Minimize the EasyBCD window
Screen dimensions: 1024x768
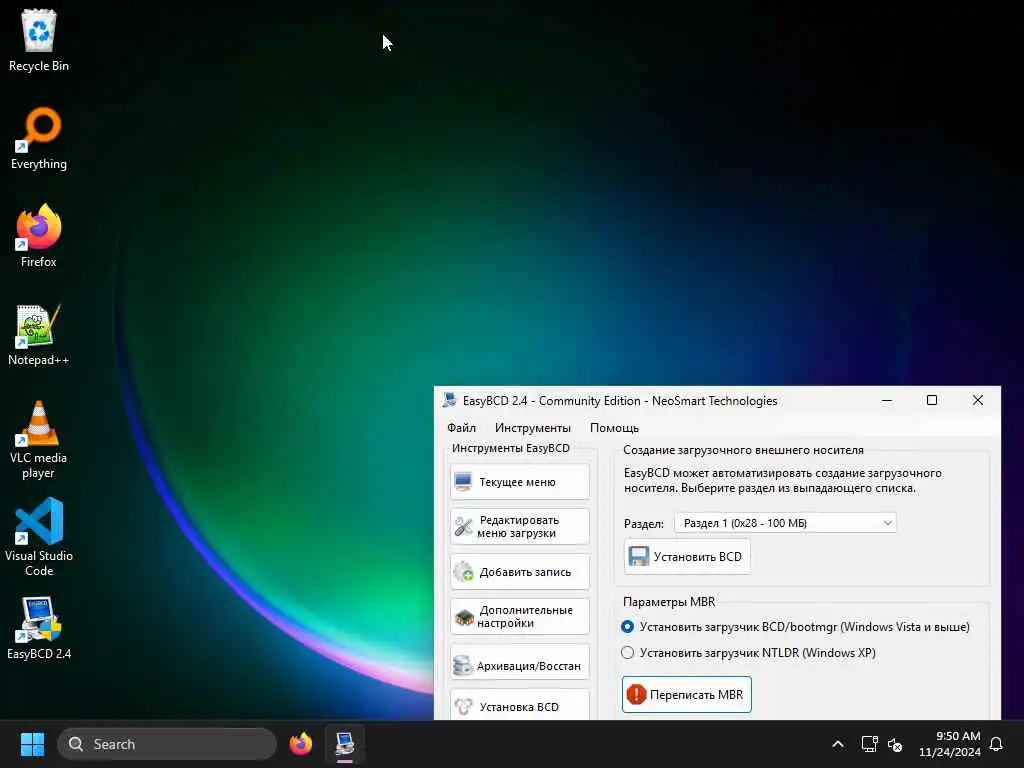pos(887,400)
